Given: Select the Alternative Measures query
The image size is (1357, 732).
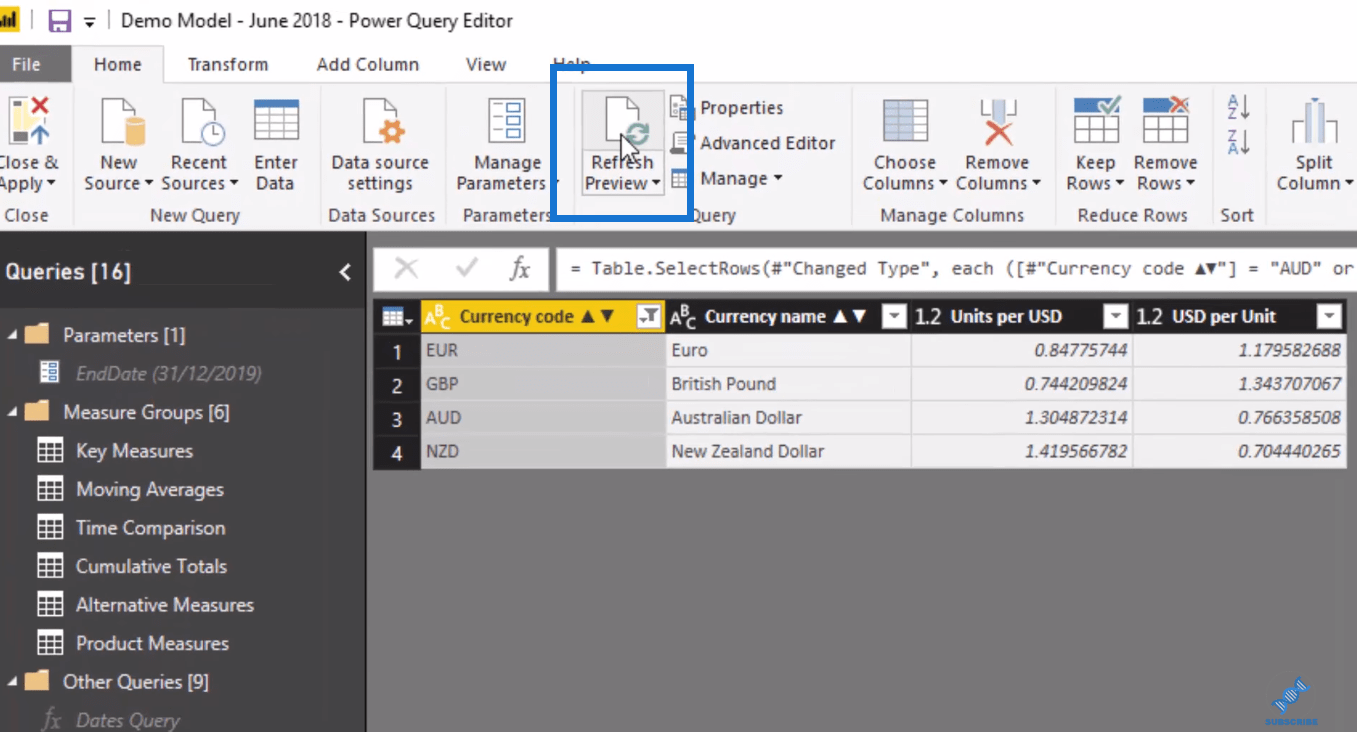Looking at the screenshot, I should coord(165,605).
